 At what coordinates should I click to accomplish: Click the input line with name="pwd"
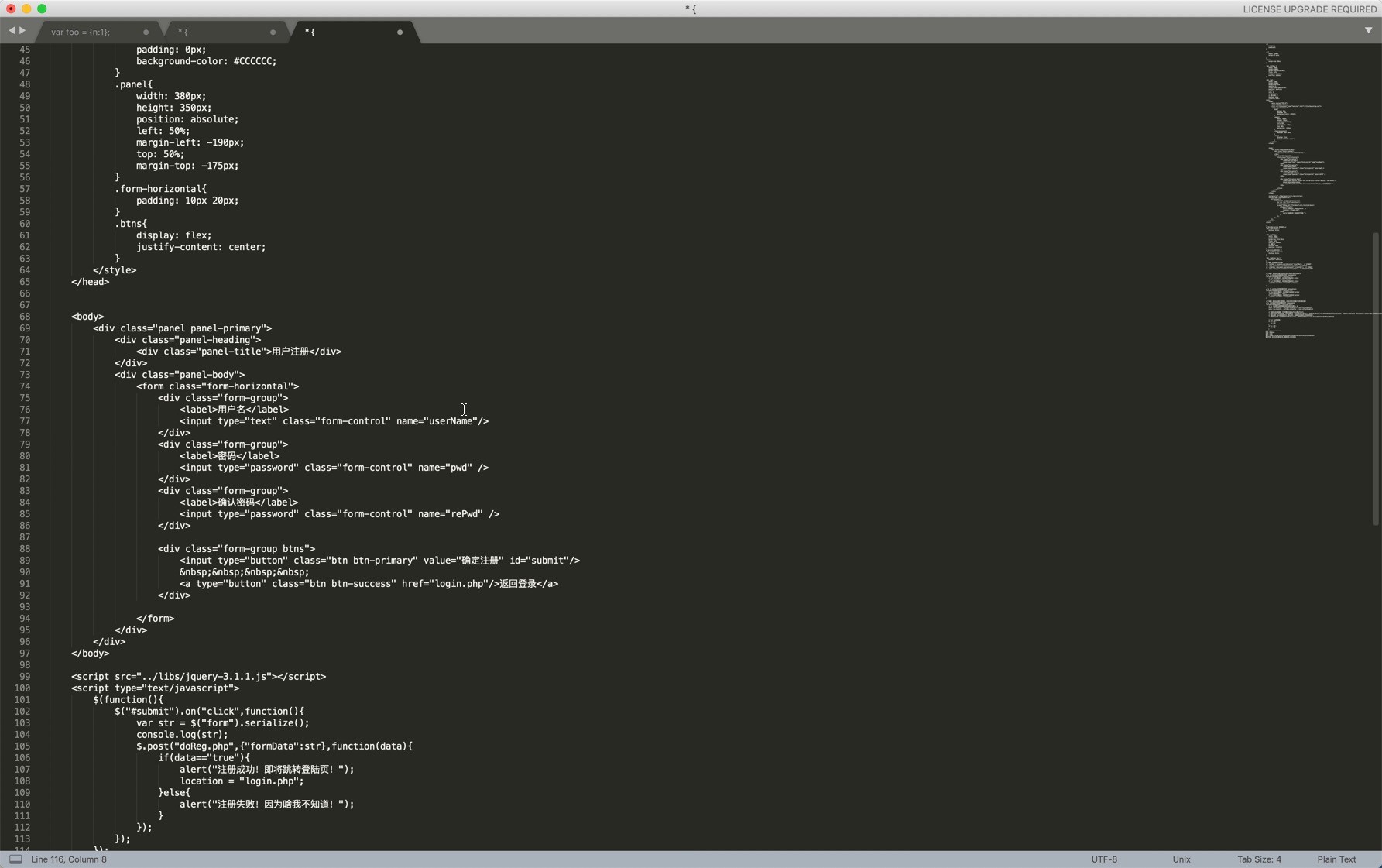click(x=334, y=468)
